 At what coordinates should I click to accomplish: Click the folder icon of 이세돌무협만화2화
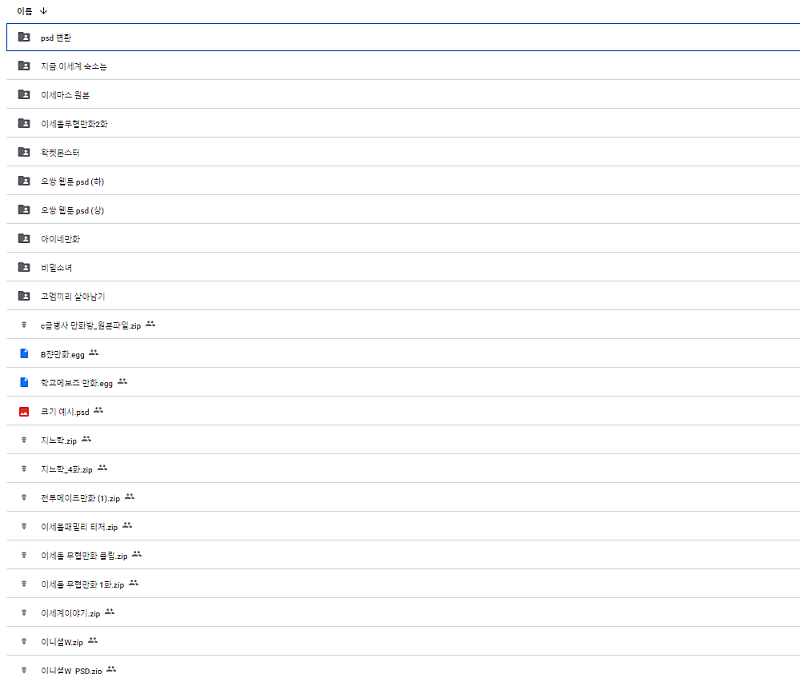pyautogui.click(x=24, y=123)
